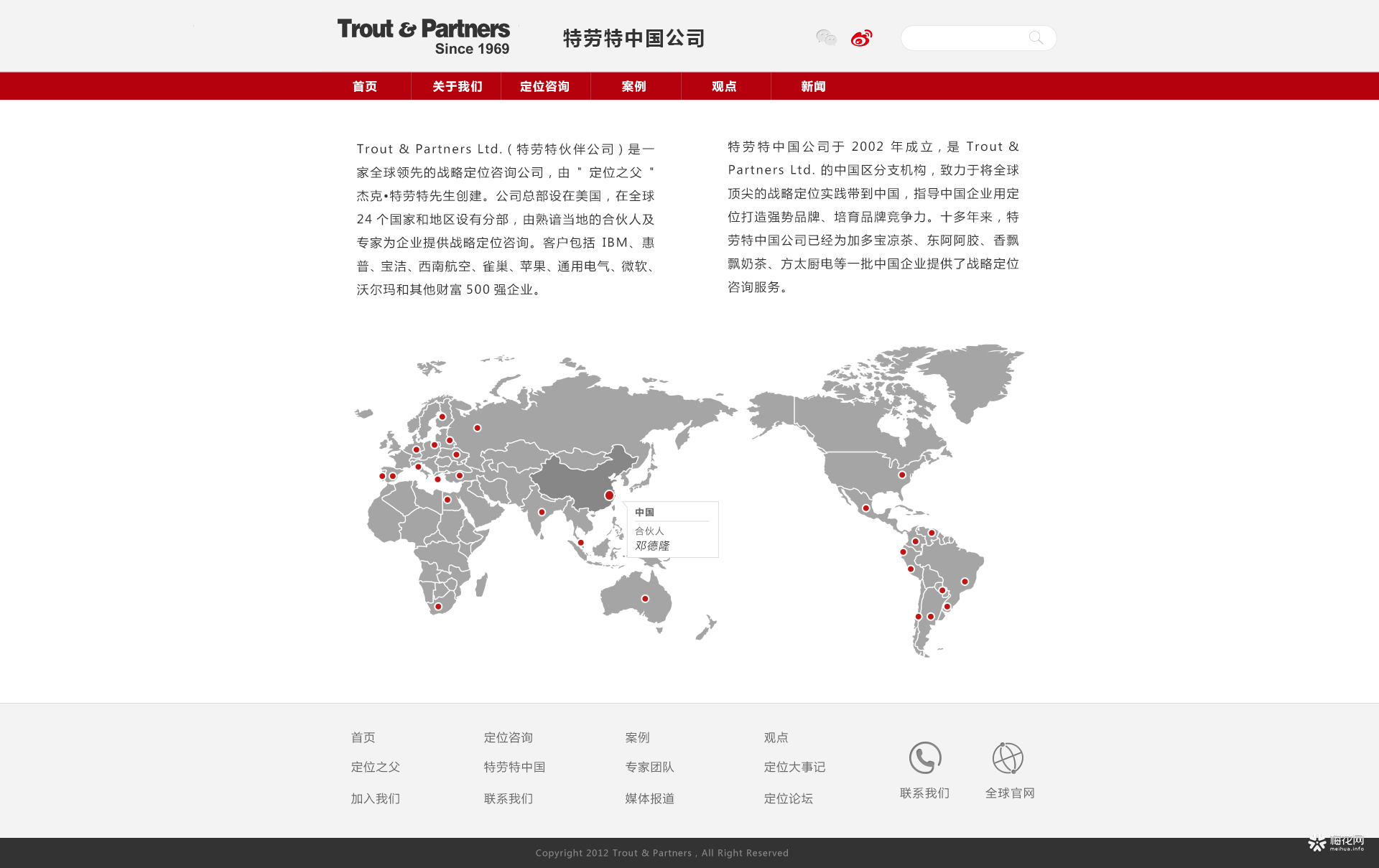This screenshot has width=1379, height=868.
Task: Click the 邓德隆 partner name in popup
Action: click(x=652, y=546)
